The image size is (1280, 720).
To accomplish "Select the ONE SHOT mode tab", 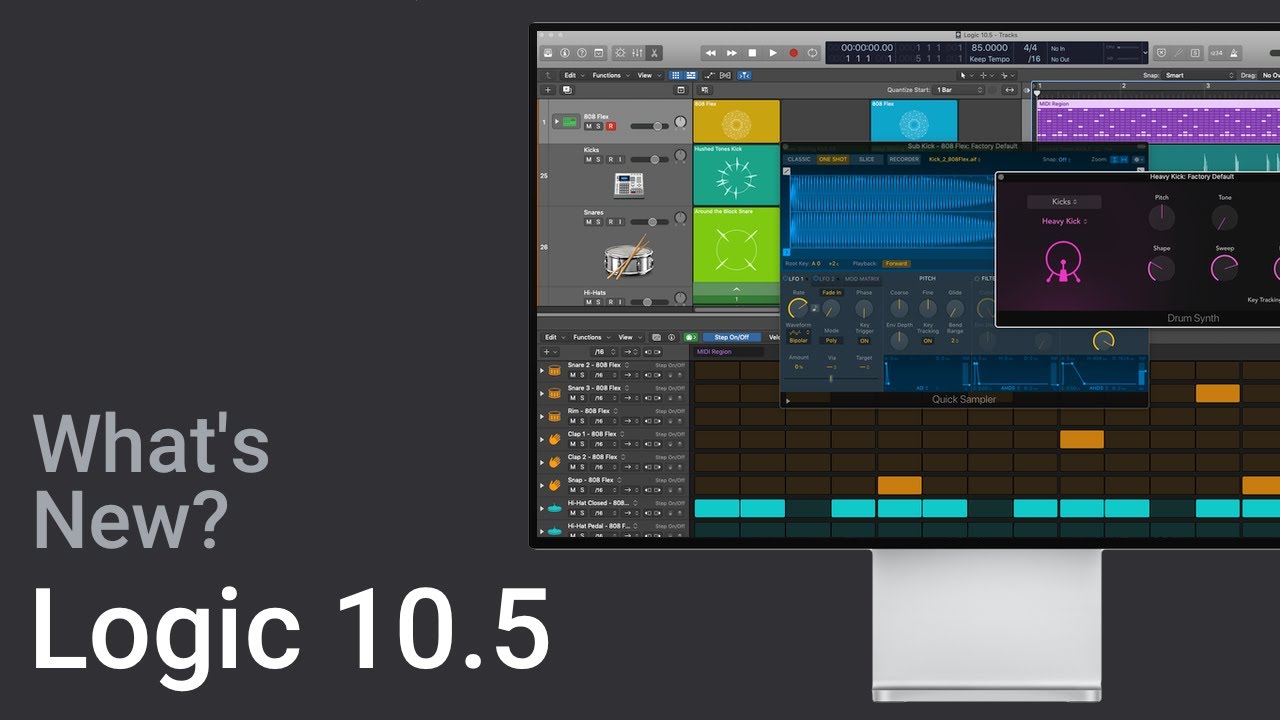I will 833,159.
